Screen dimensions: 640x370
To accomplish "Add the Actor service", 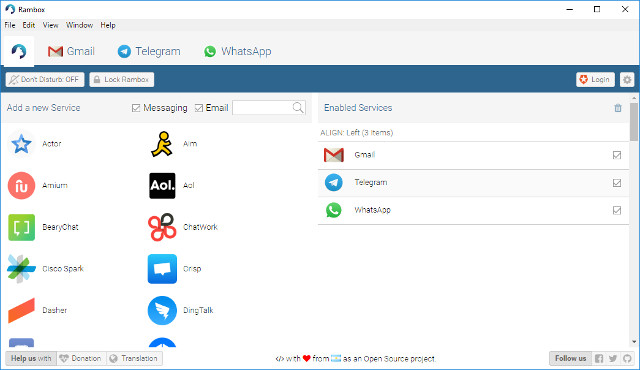I will click(21, 144).
